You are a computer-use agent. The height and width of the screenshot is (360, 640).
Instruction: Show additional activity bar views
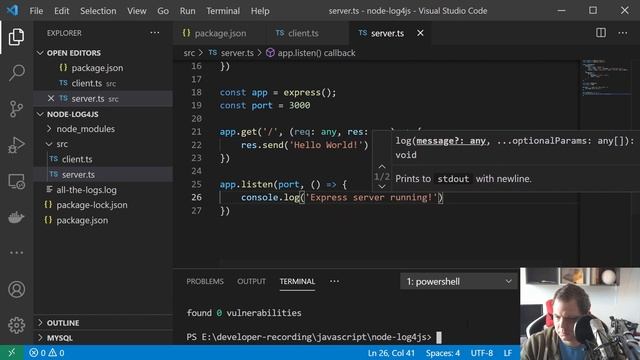(16, 253)
